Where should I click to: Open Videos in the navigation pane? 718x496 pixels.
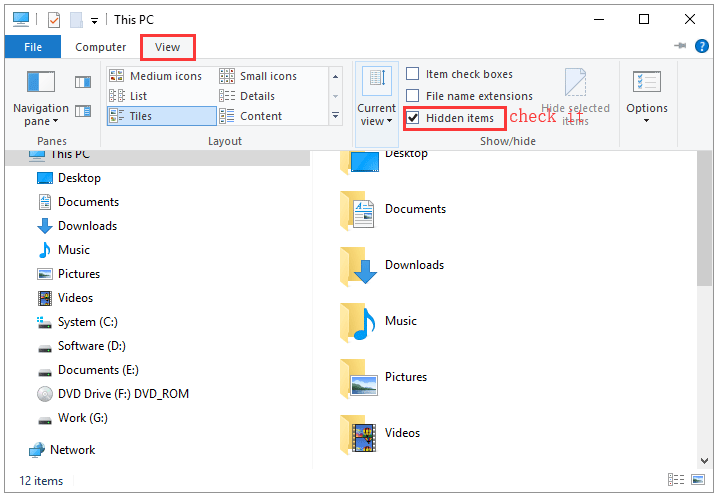tap(75, 298)
